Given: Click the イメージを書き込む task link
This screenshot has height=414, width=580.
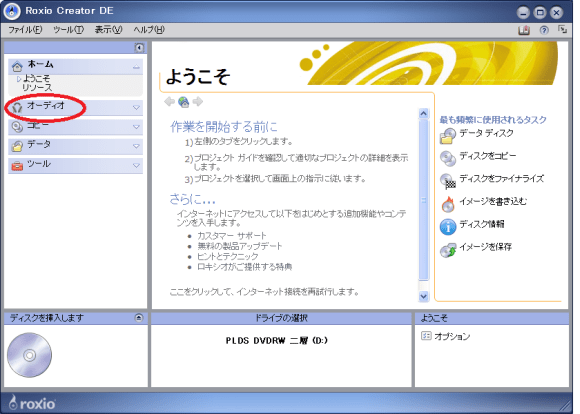Looking at the screenshot, I should tap(493, 201).
